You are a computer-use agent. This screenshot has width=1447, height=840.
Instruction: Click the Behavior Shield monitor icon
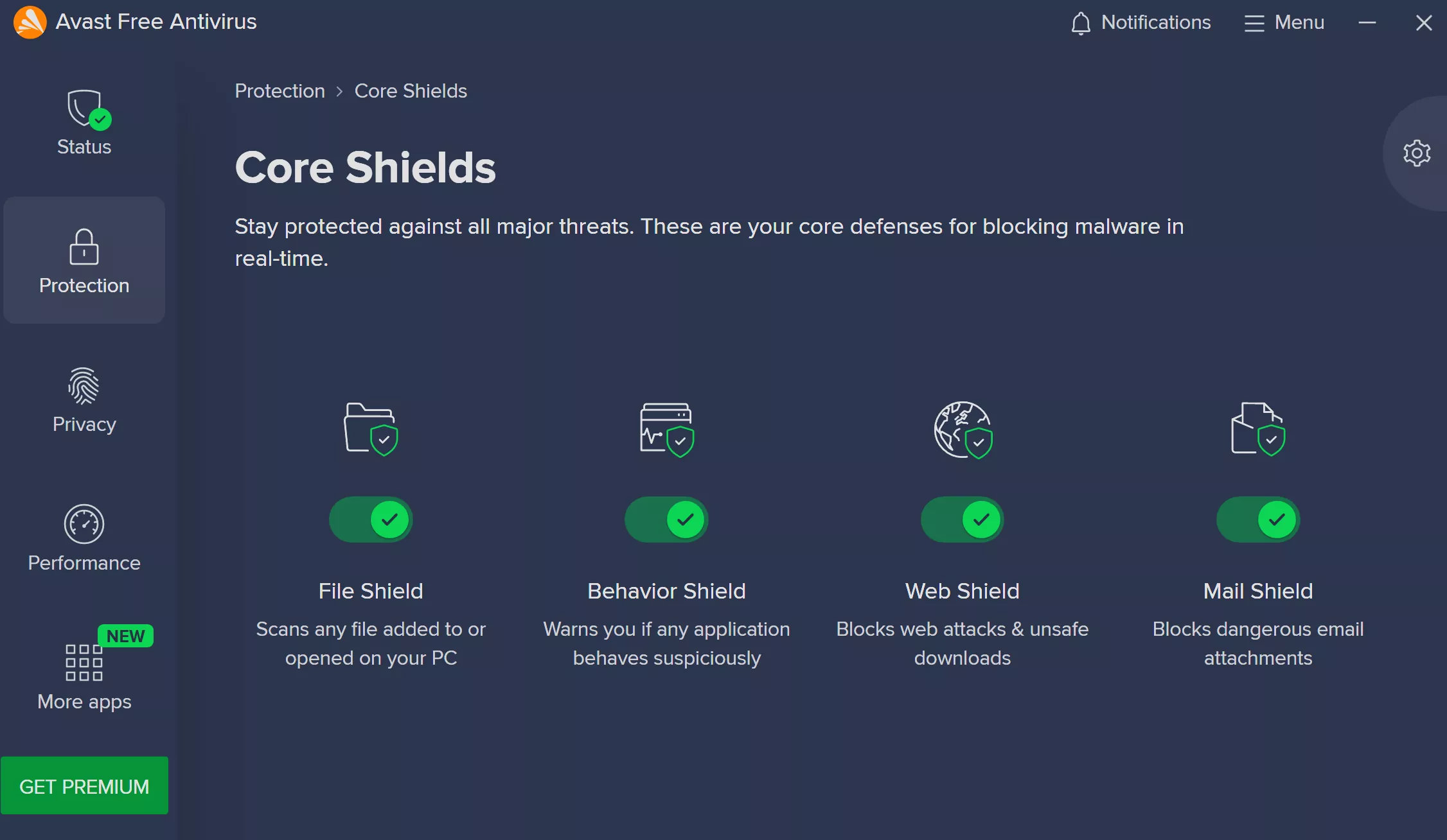tap(666, 429)
